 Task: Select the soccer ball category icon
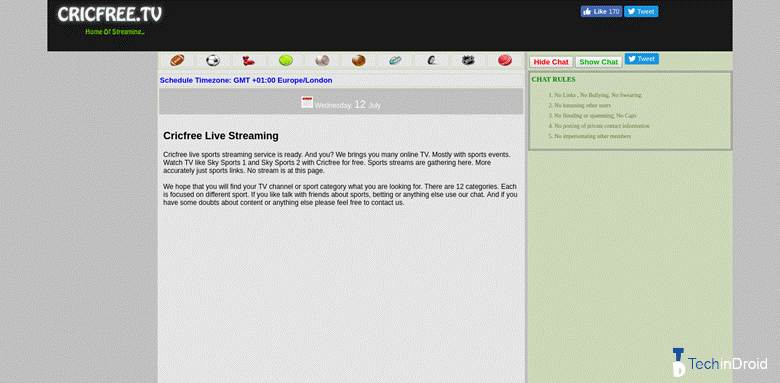pyautogui.click(x=213, y=61)
